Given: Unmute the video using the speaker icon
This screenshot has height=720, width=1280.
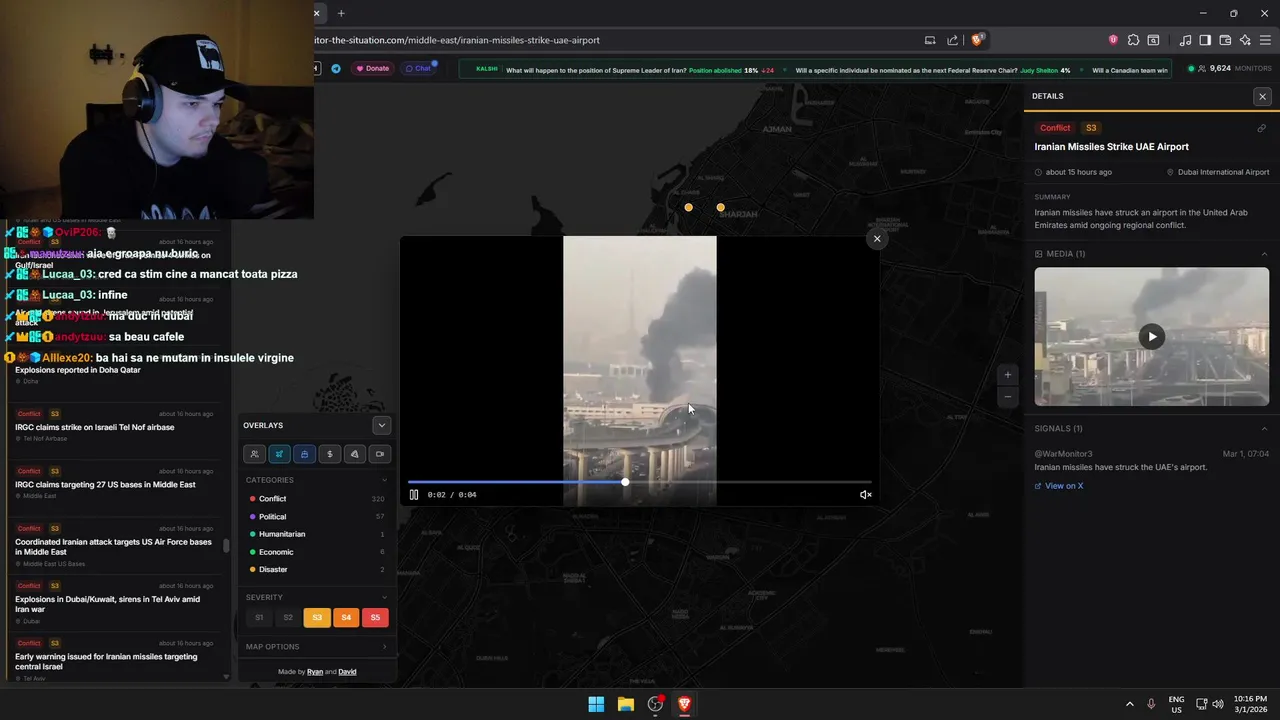Looking at the screenshot, I should coord(866,495).
